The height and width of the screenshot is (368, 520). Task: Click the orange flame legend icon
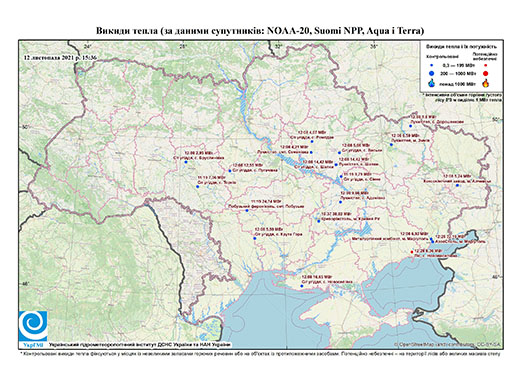[x=485, y=83]
